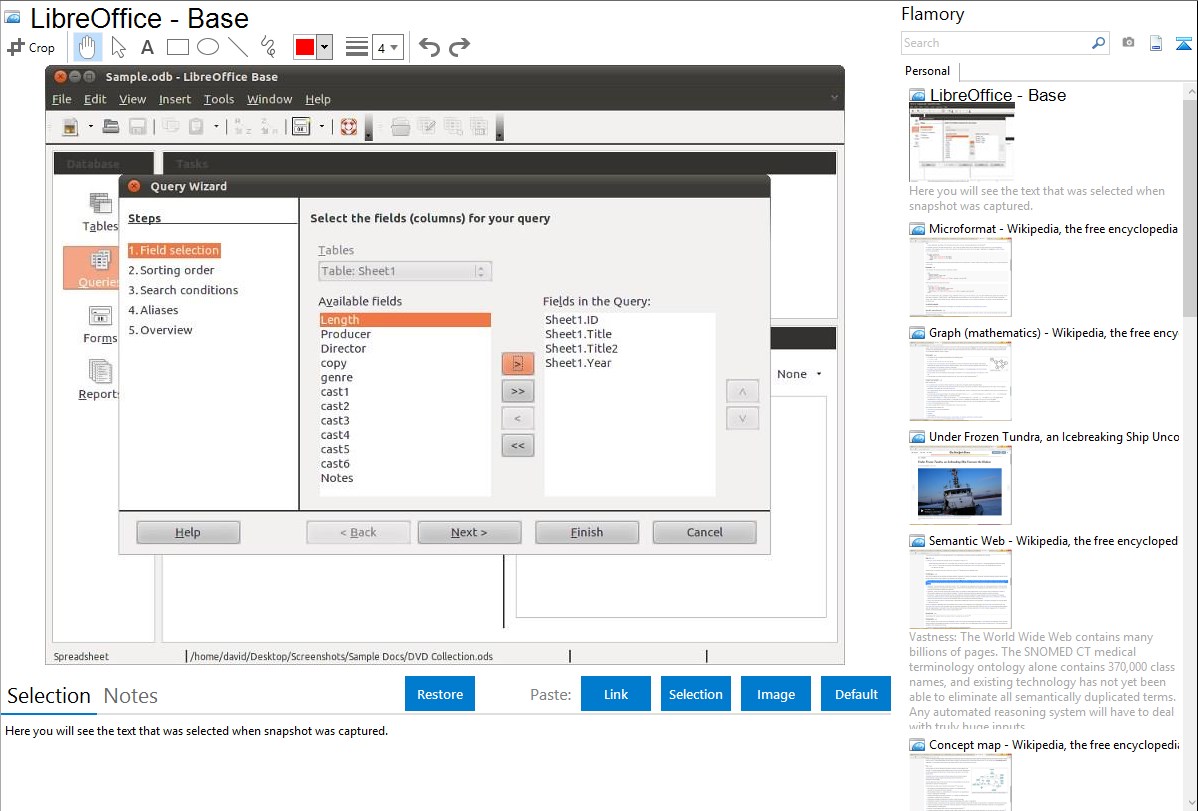Select step '3. Search conditions' in wizard
Viewport: 1198px width, 811px height.
point(183,290)
